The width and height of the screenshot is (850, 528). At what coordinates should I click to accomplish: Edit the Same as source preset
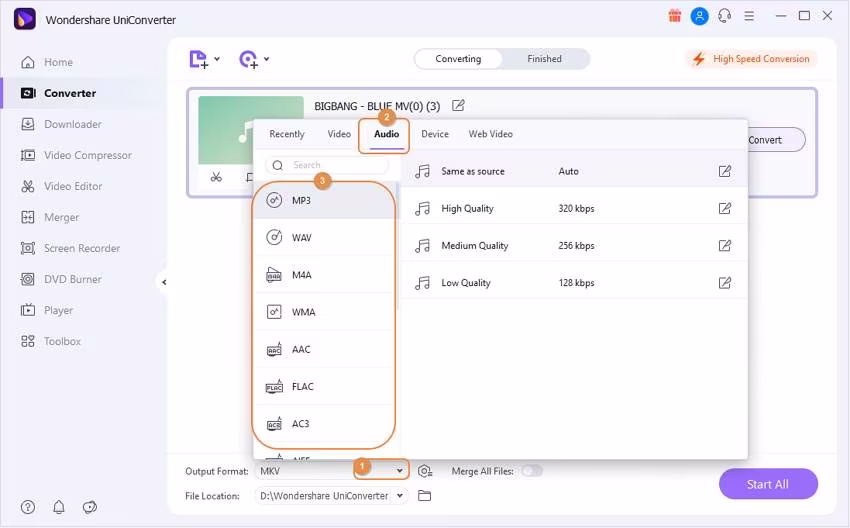[x=725, y=171]
